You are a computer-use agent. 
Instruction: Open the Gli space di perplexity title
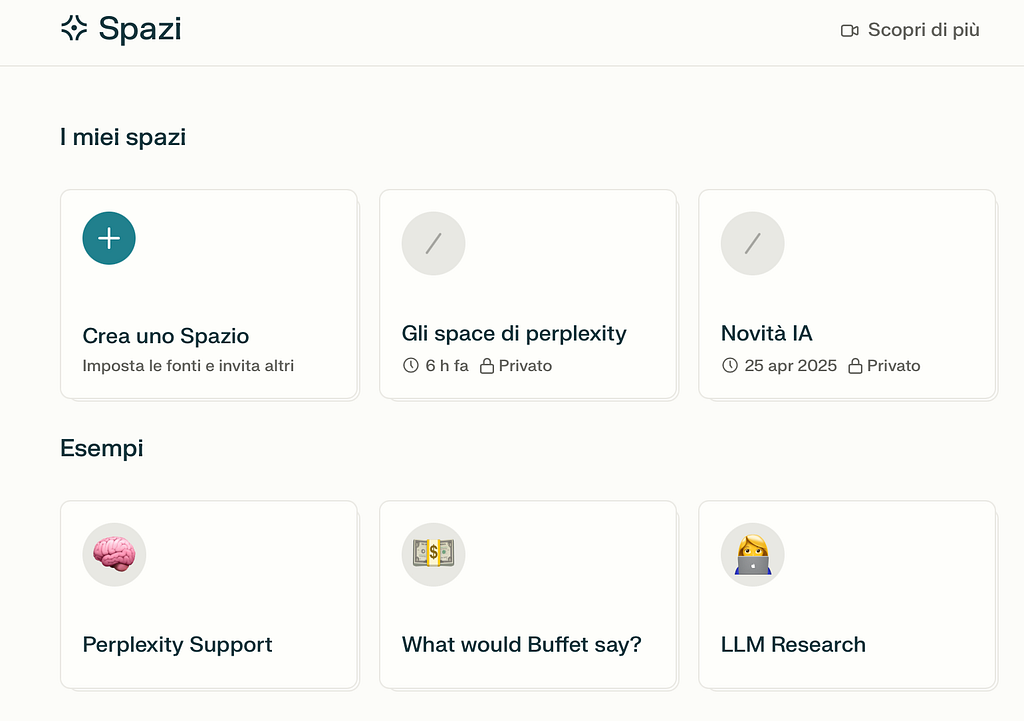click(514, 334)
